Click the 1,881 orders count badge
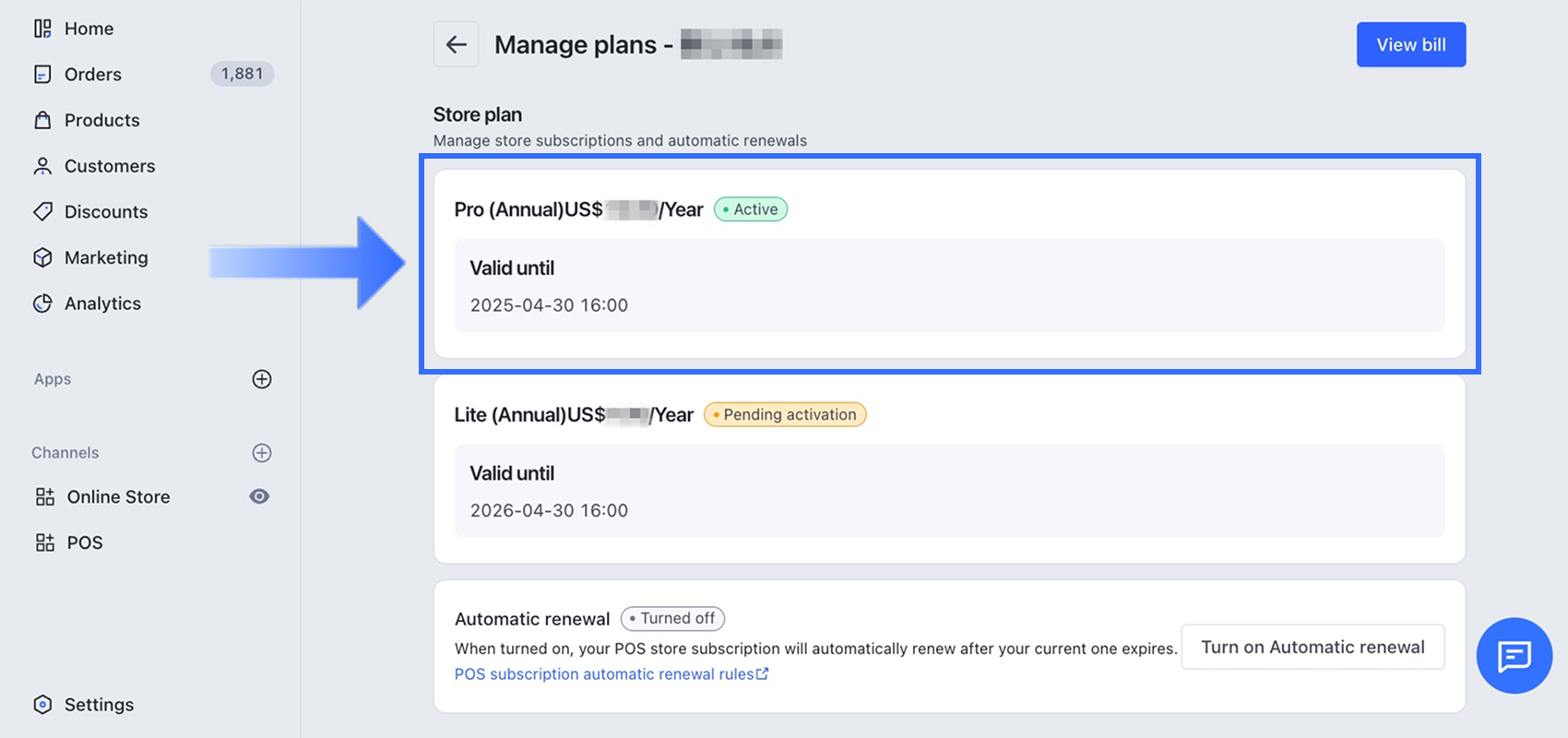This screenshot has width=1568, height=738. 242,74
